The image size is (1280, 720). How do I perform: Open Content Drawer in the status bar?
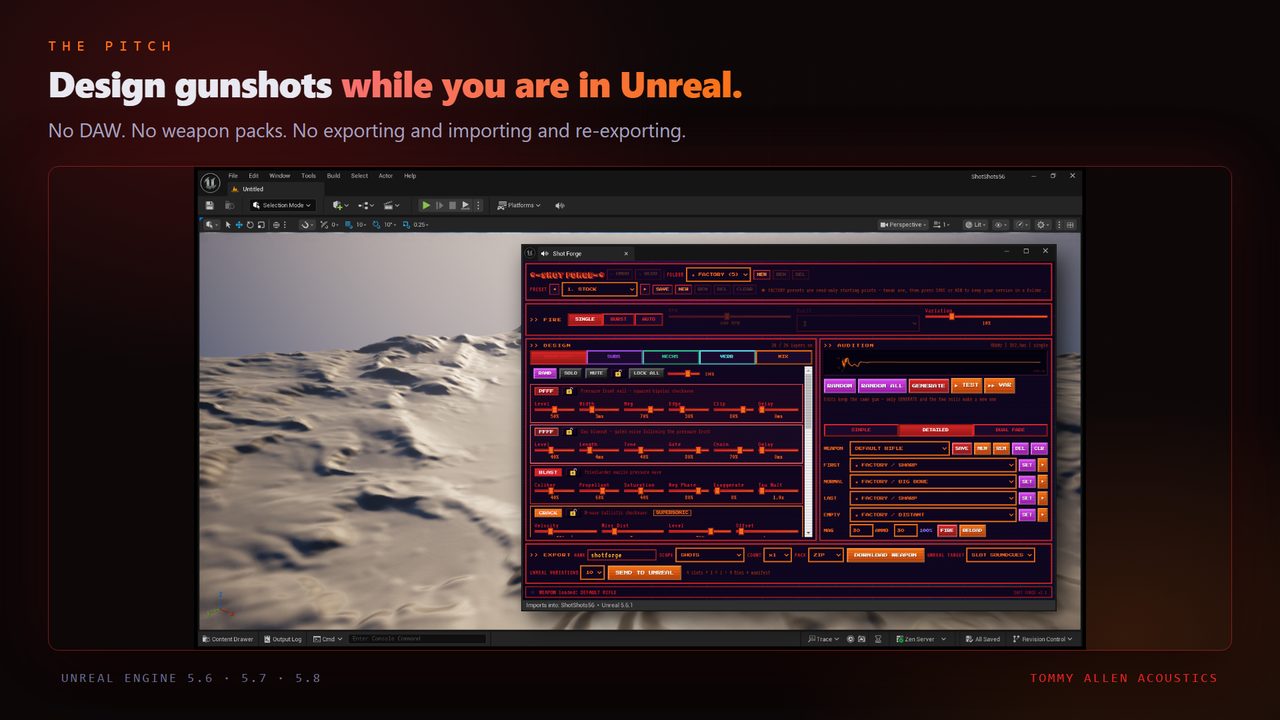click(x=228, y=639)
